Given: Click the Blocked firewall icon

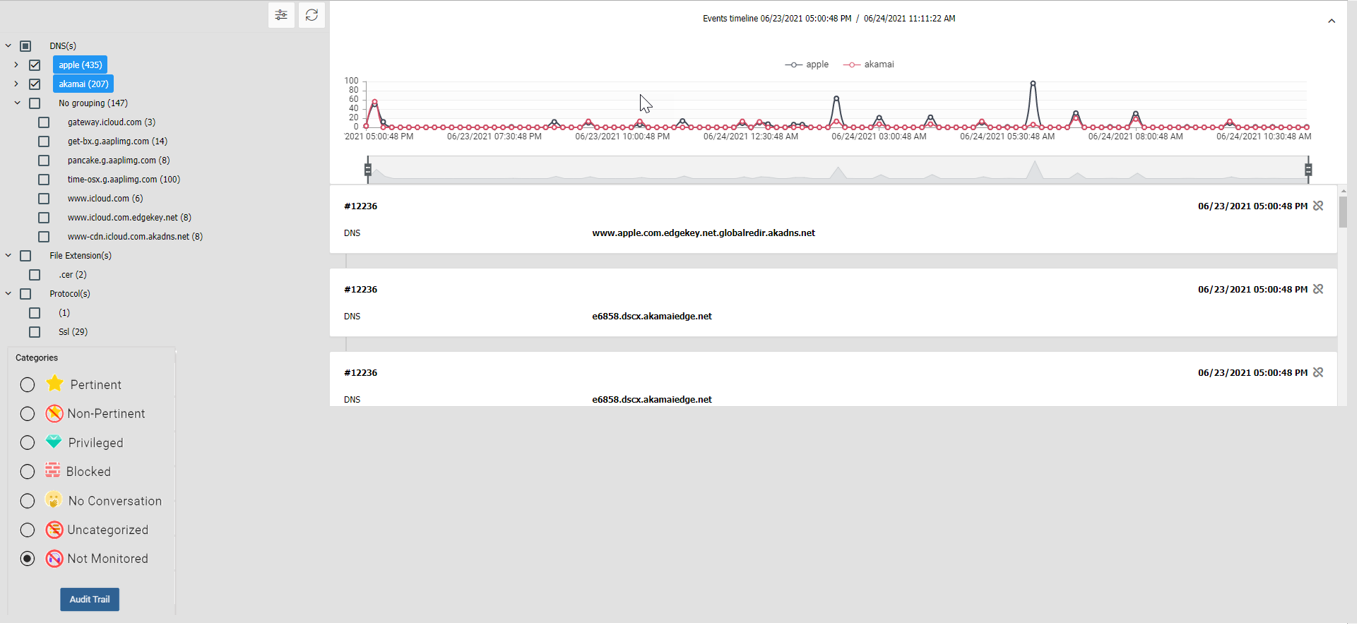Looking at the screenshot, I should click(x=53, y=471).
